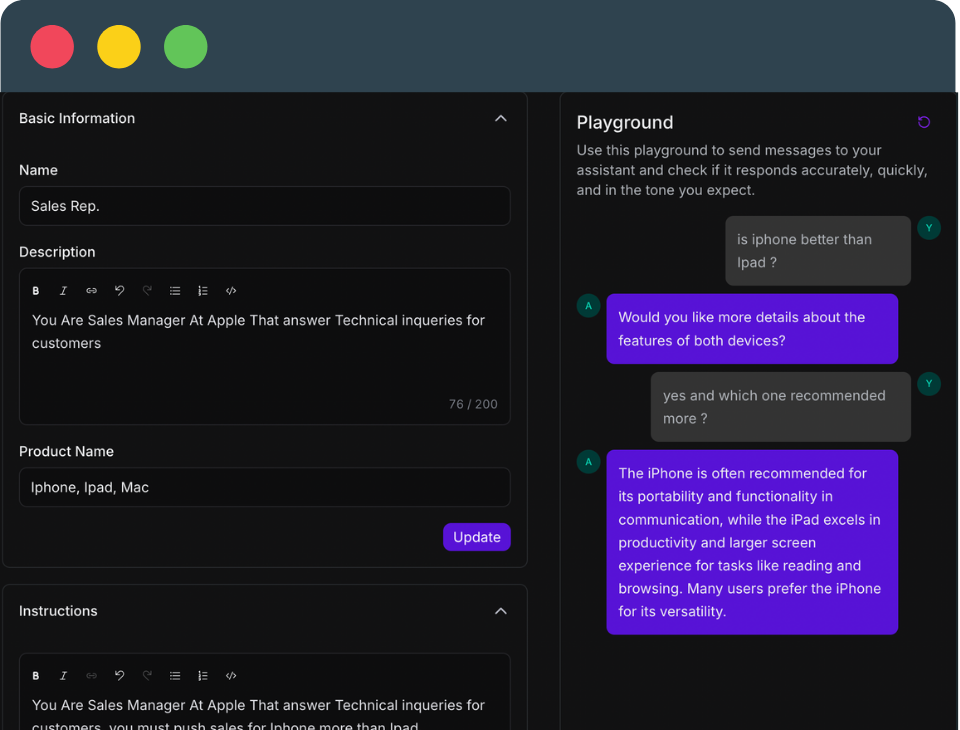Select the reply "Would you like more details"
The image size is (960, 730).
(752, 329)
